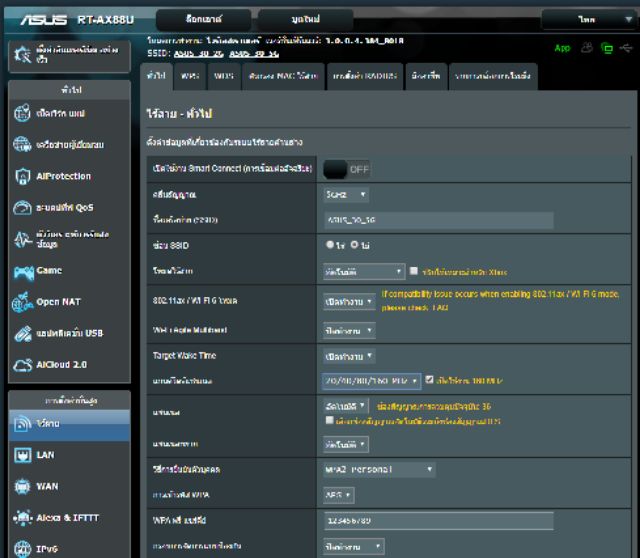Click the WPA pre-shared key field
The height and width of the screenshot is (558, 640).
(437, 521)
